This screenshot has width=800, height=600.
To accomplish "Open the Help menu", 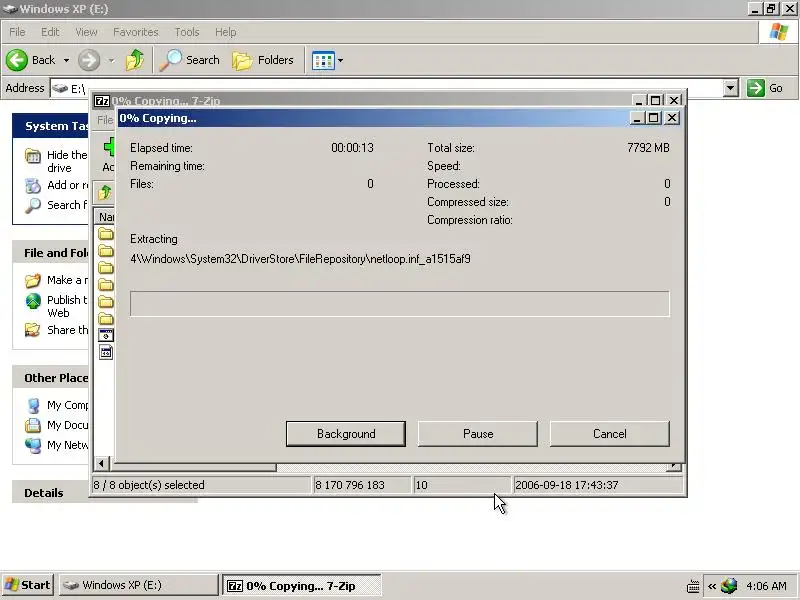I will pyautogui.click(x=225, y=32).
